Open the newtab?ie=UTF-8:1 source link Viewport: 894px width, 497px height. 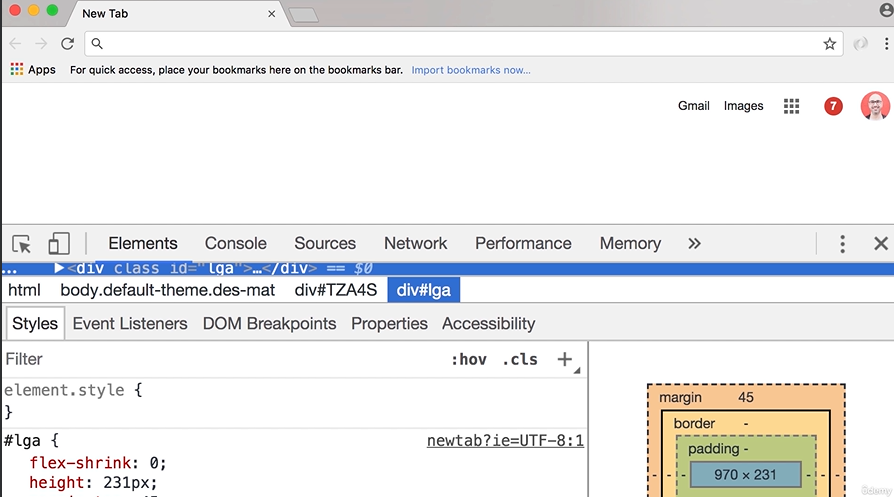coord(505,441)
